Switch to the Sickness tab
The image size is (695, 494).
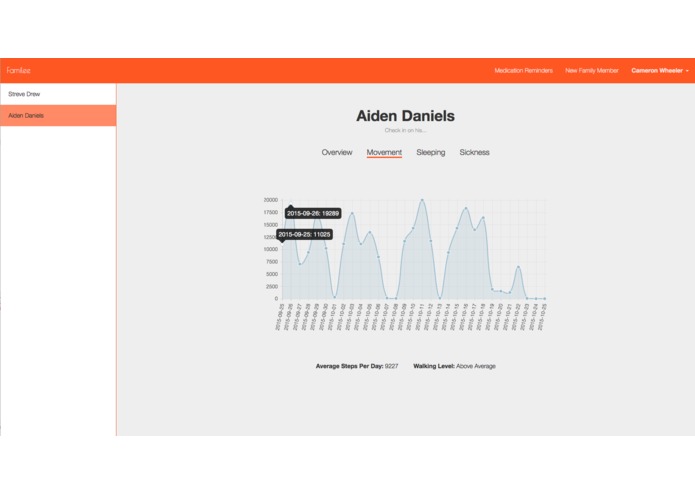474,152
